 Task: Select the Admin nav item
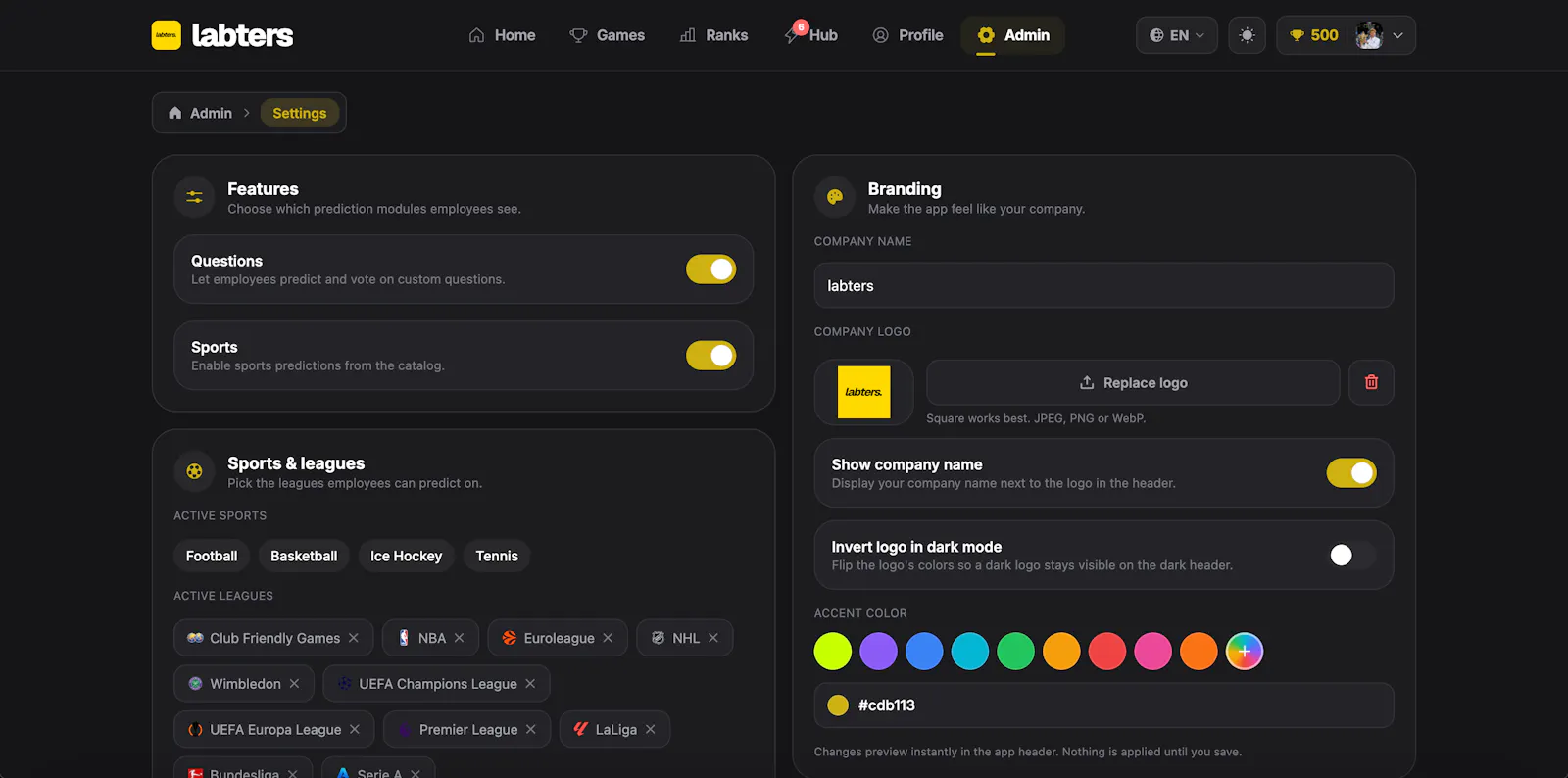pyautogui.click(x=1013, y=35)
